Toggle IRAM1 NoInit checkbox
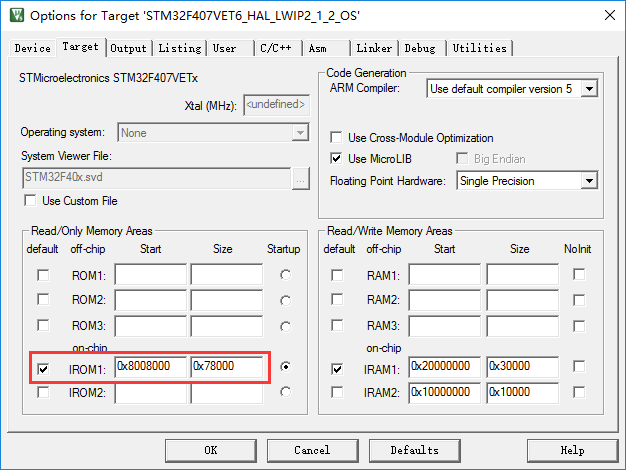Viewport: 626px width, 470px height. [x=579, y=366]
